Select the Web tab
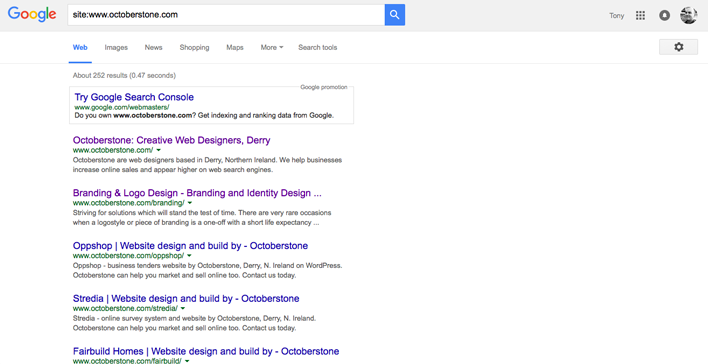 [x=80, y=47]
